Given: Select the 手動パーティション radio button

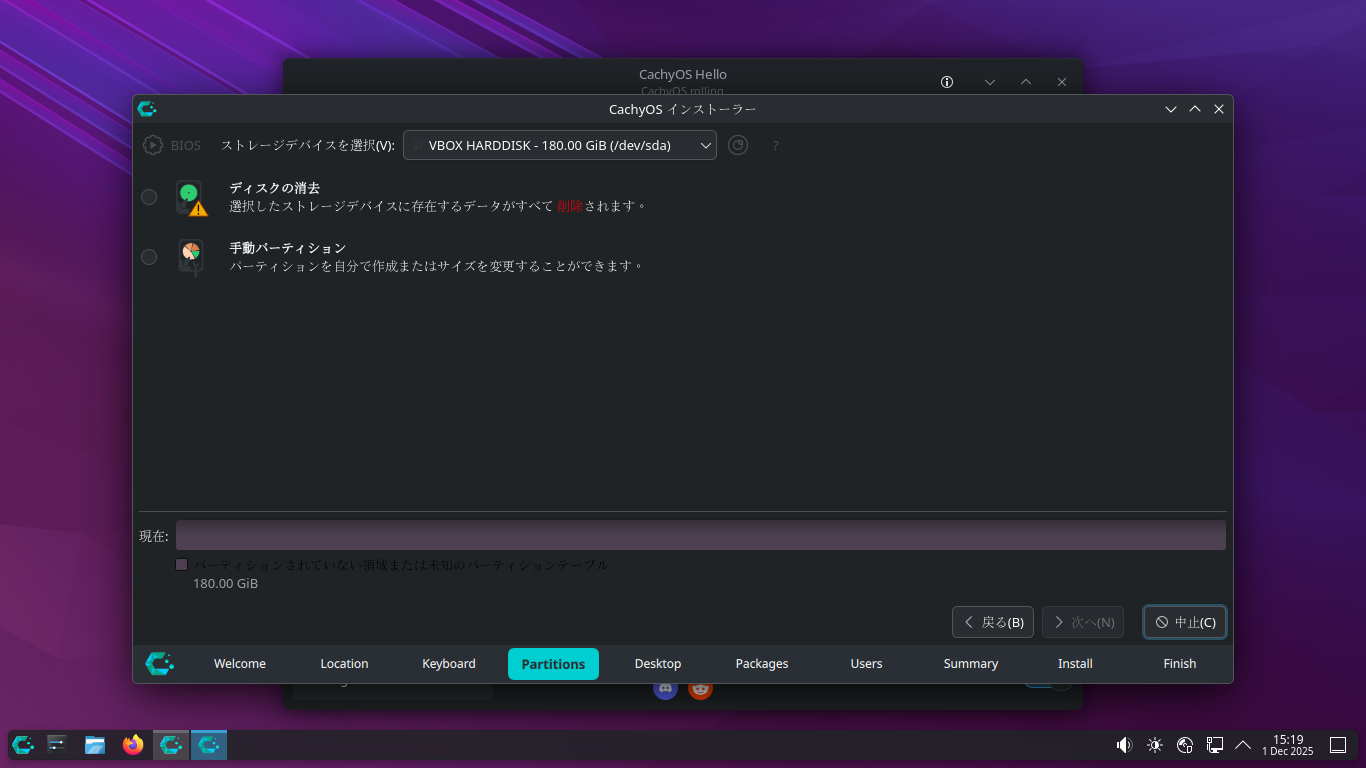Looking at the screenshot, I should tap(149, 257).
